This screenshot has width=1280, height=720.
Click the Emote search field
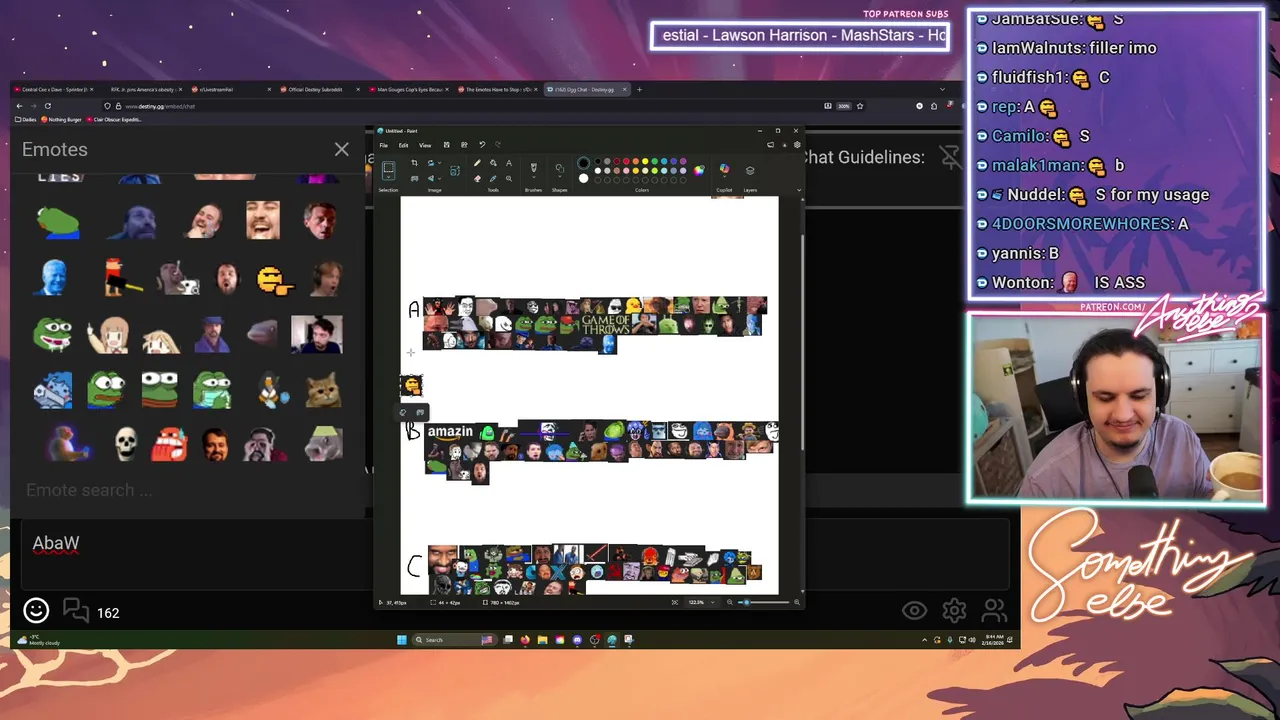(190, 490)
